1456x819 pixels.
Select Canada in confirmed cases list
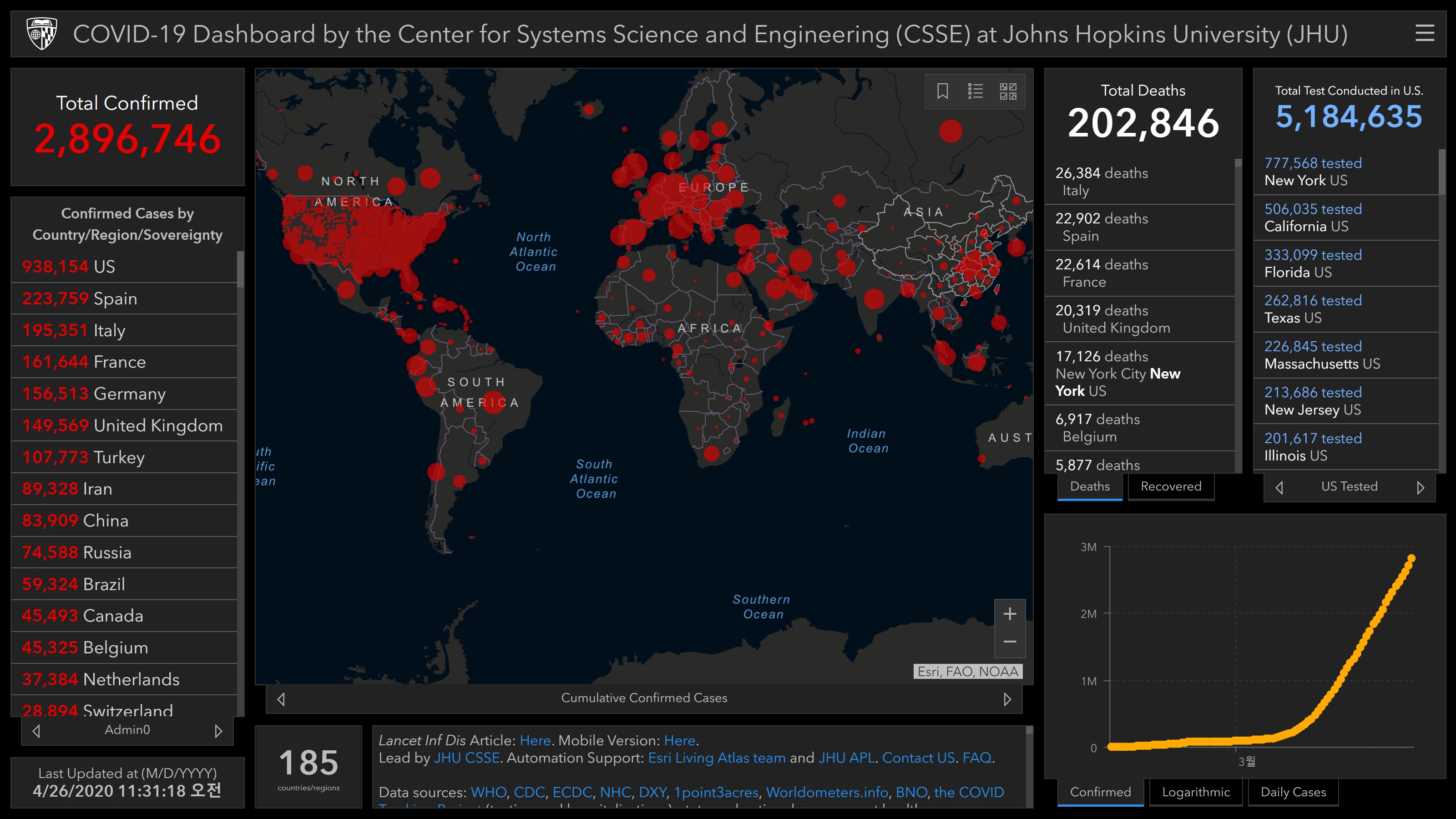124,616
